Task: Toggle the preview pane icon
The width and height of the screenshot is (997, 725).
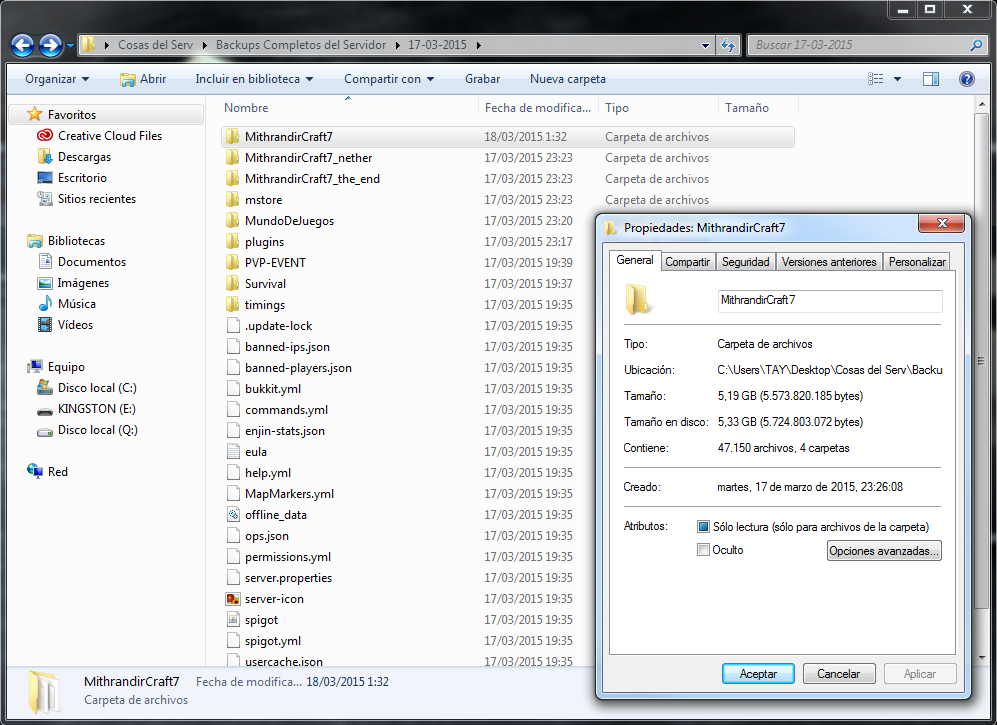Action: click(931, 79)
